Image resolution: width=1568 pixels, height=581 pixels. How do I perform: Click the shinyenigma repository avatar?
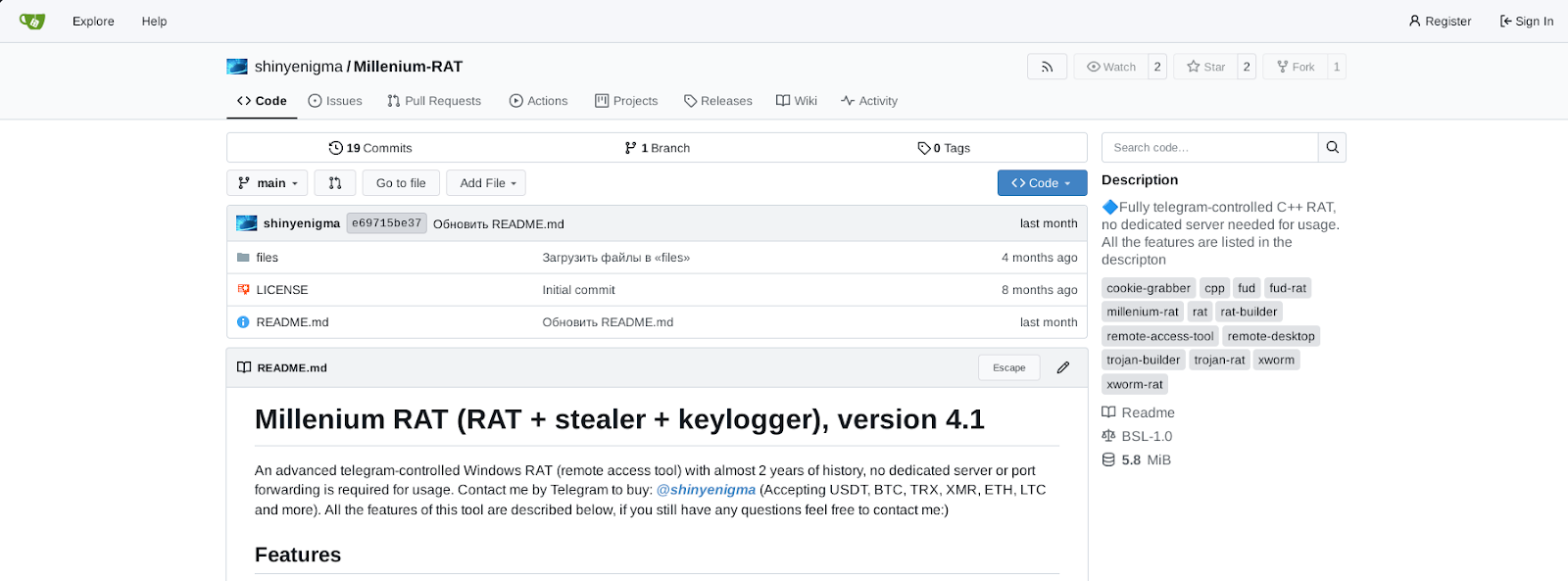[237, 67]
